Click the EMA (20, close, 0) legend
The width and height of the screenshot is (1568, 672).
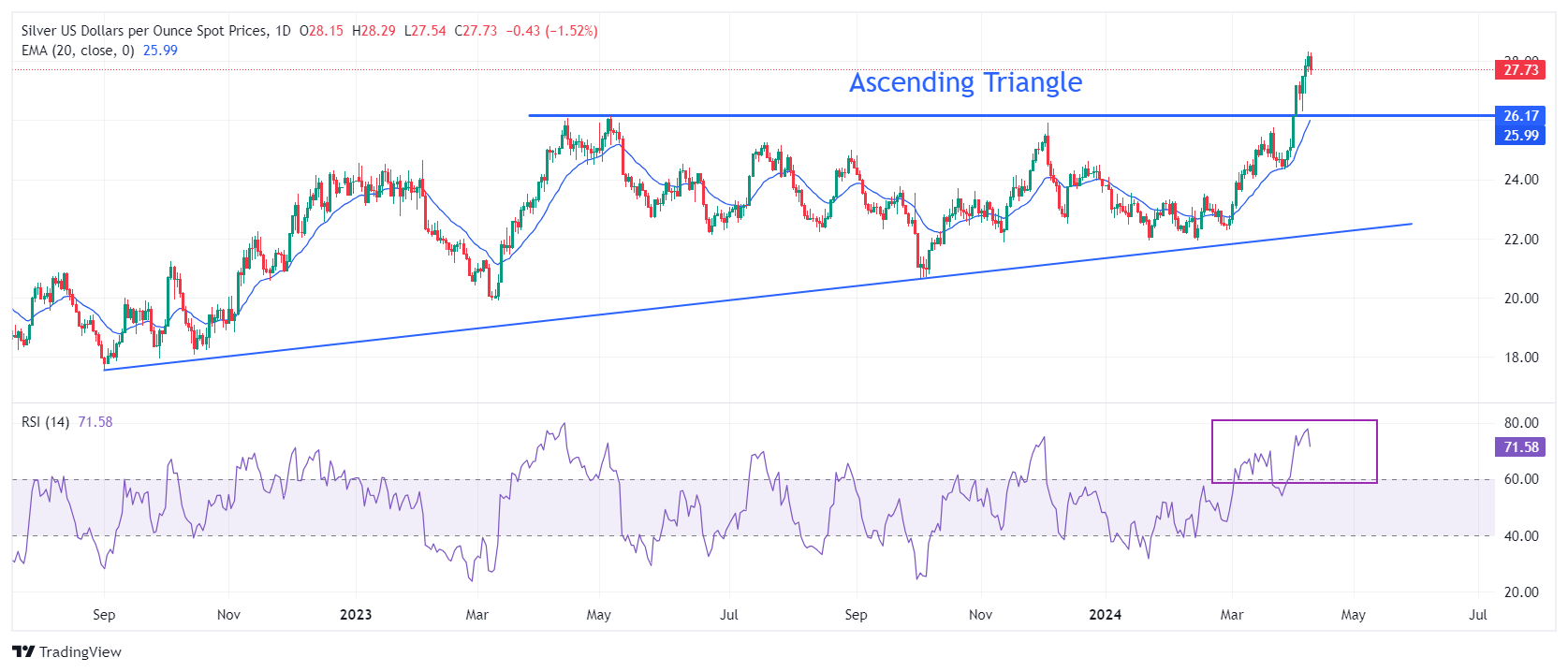[78, 51]
